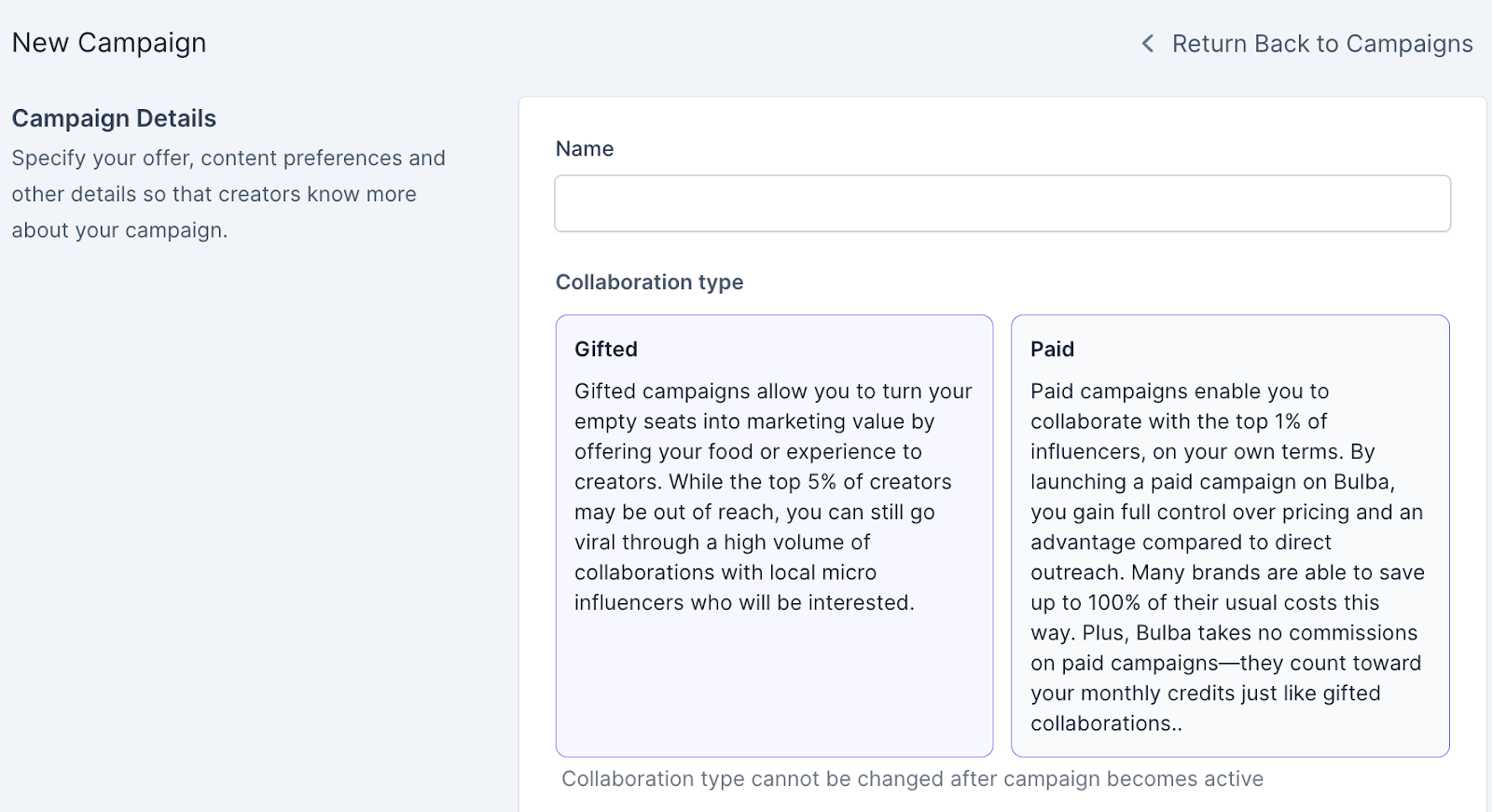This screenshot has width=1492, height=812.
Task: Click the Collaboration type label
Action: [649, 282]
